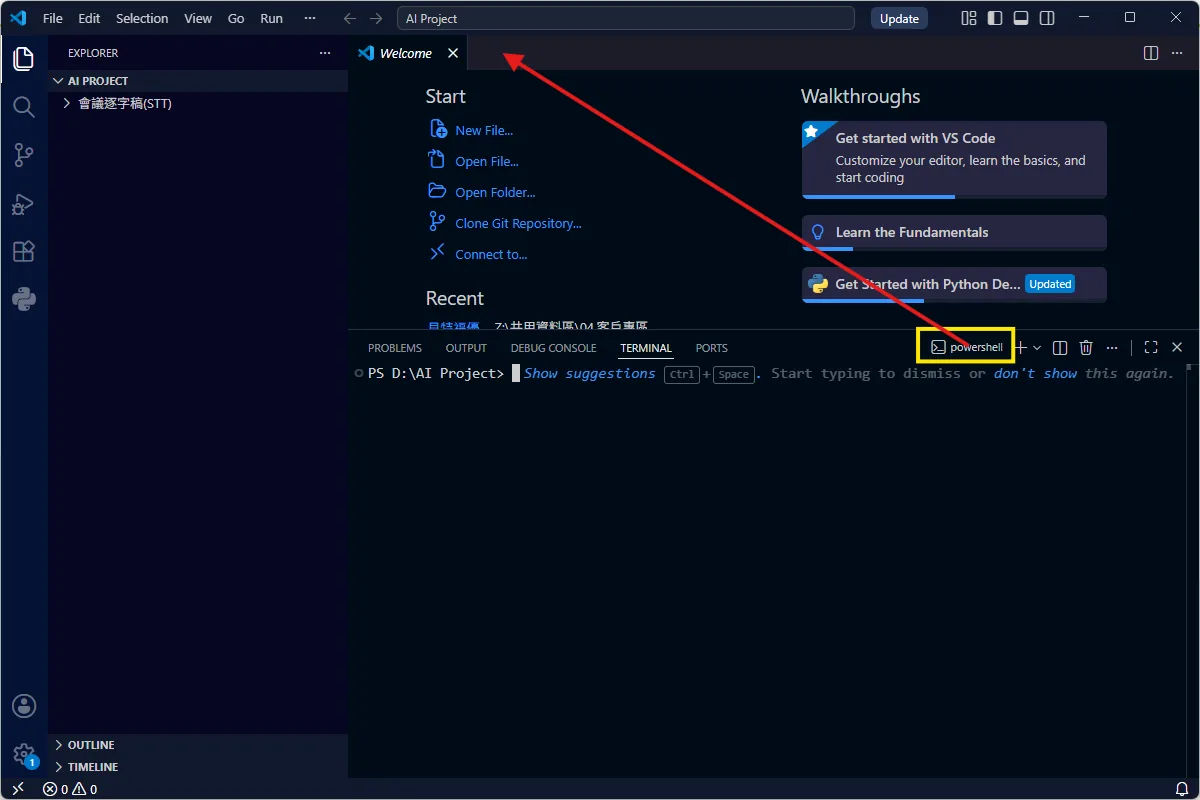
Task: Split the terminal
Action: coord(1060,347)
